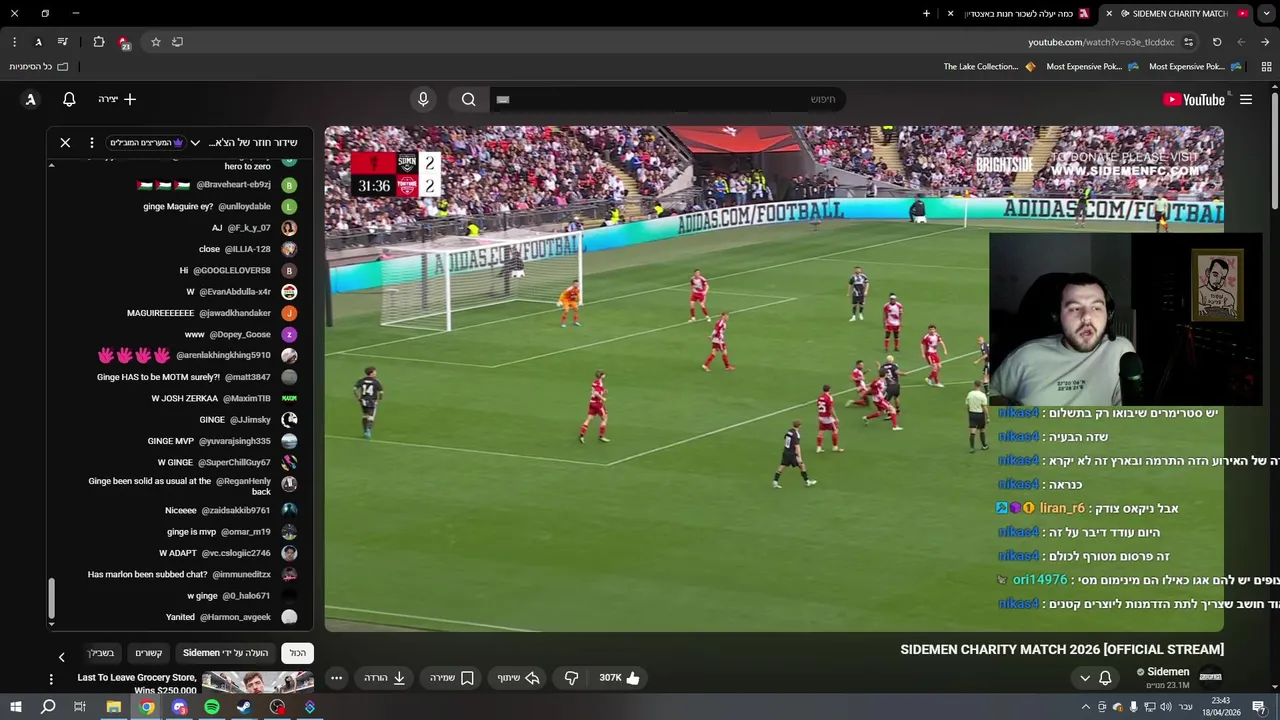Viewport: 1280px width, 720px height.
Task: Select the 'הכול' filter chip
Action: tap(298, 653)
